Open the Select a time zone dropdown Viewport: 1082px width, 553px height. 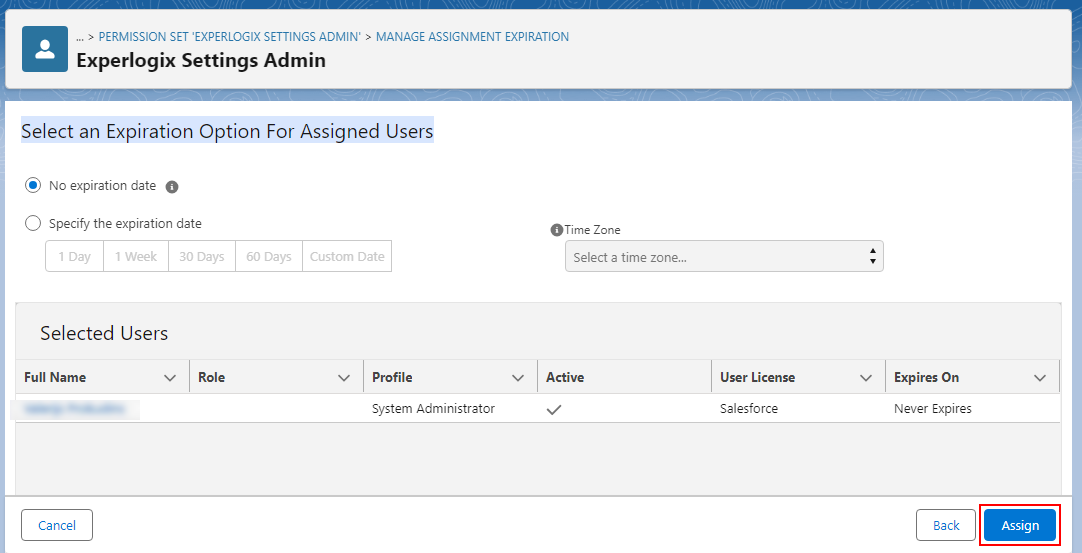[724, 256]
